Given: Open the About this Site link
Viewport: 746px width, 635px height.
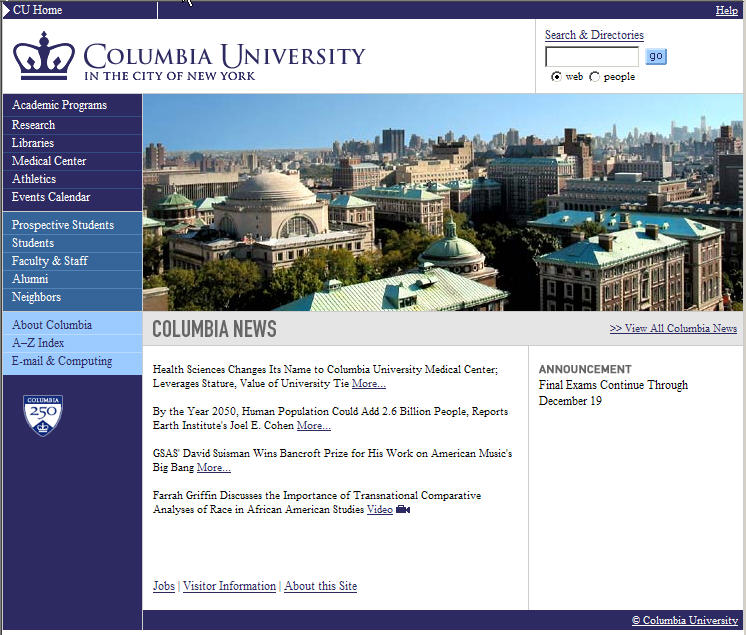Looking at the screenshot, I should tap(320, 586).
